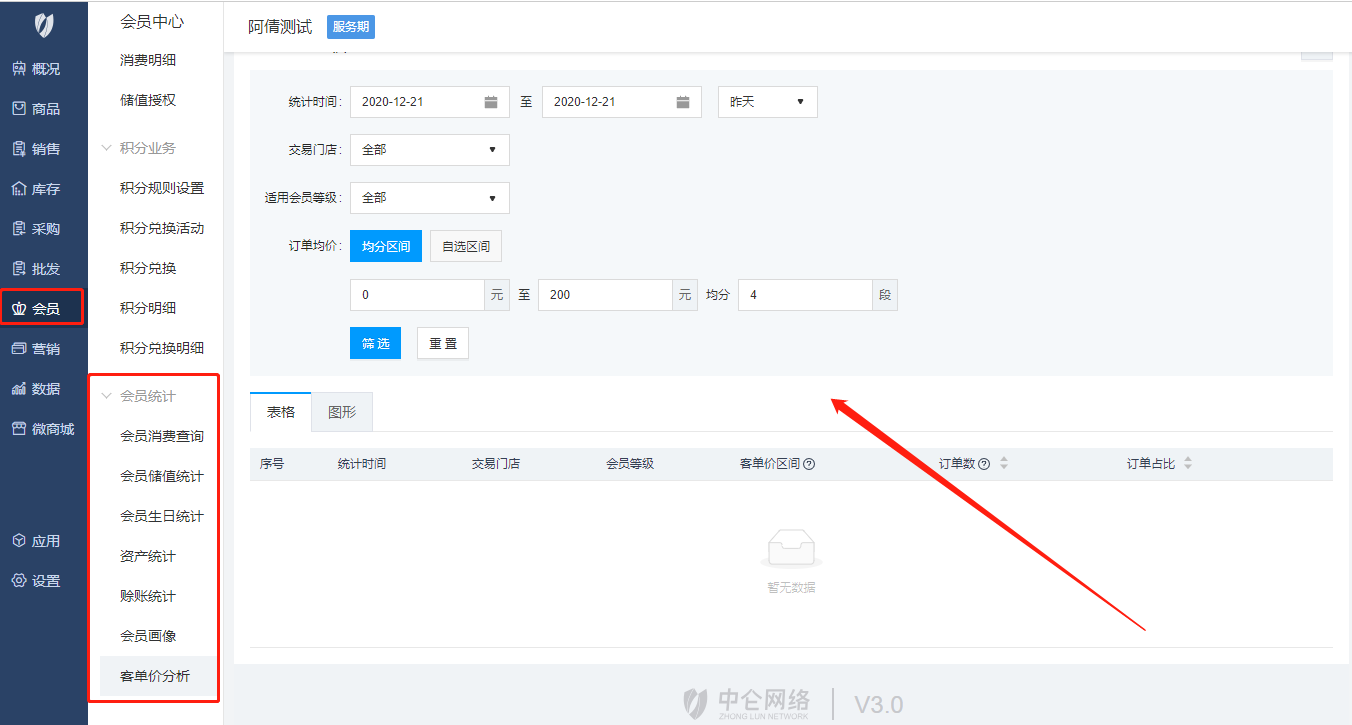Open the 昨天 quick date range dropdown
This screenshot has width=1352, height=725.
point(767,102)
